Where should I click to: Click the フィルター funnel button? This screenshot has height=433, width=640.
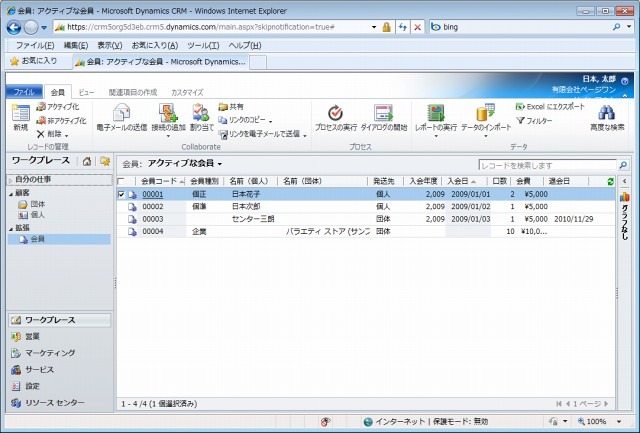point(534,121)
